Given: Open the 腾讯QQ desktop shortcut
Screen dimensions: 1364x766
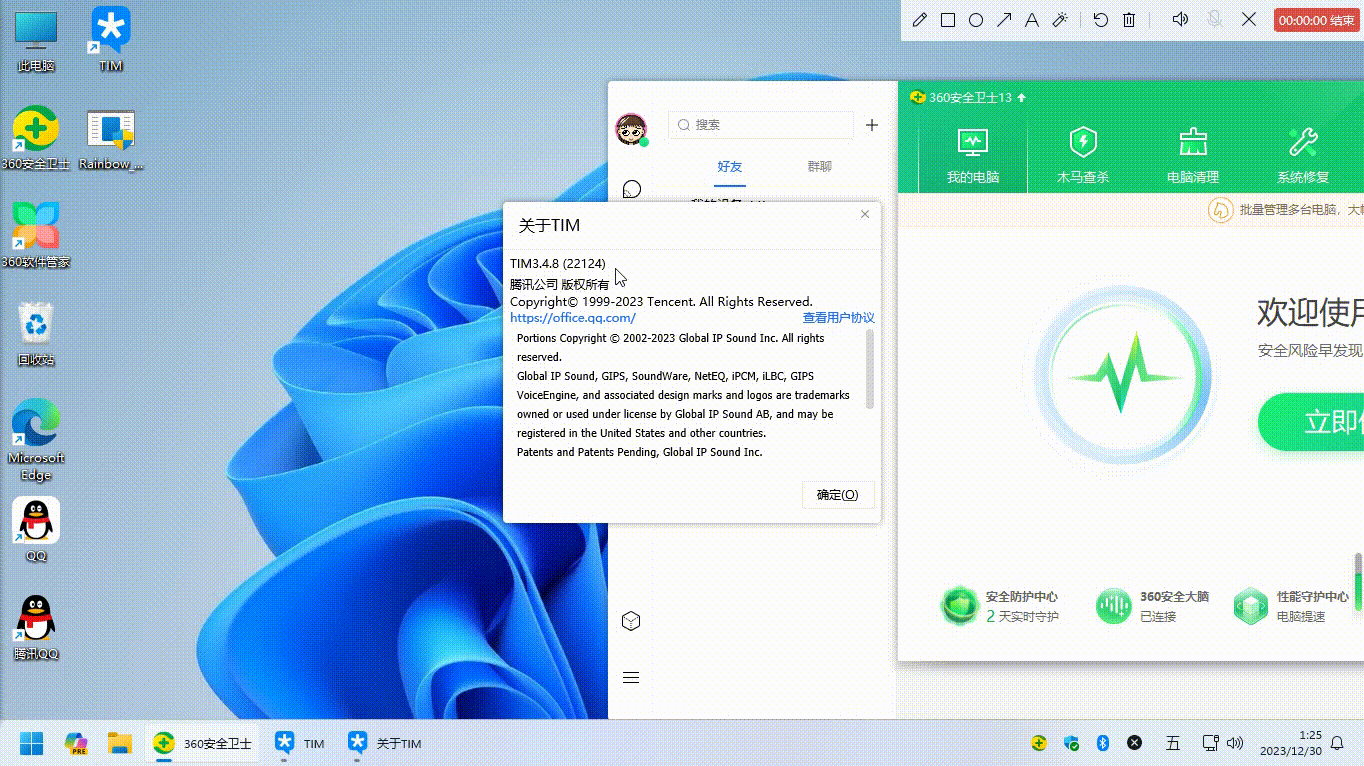Looking at the screenshot, I should (x=36, y=629).
